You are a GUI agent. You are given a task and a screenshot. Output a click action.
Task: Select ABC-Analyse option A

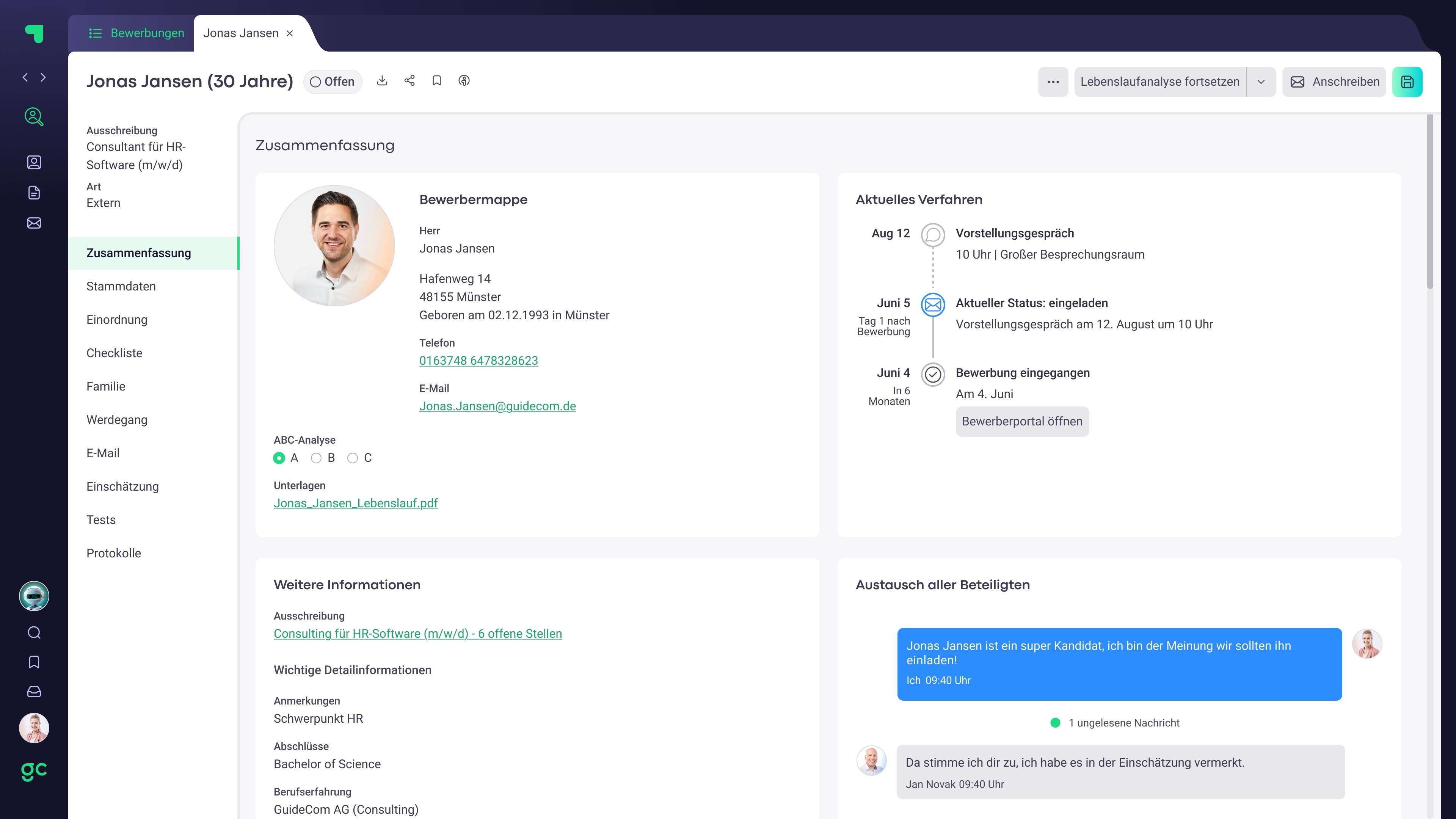tap(279, 458)
